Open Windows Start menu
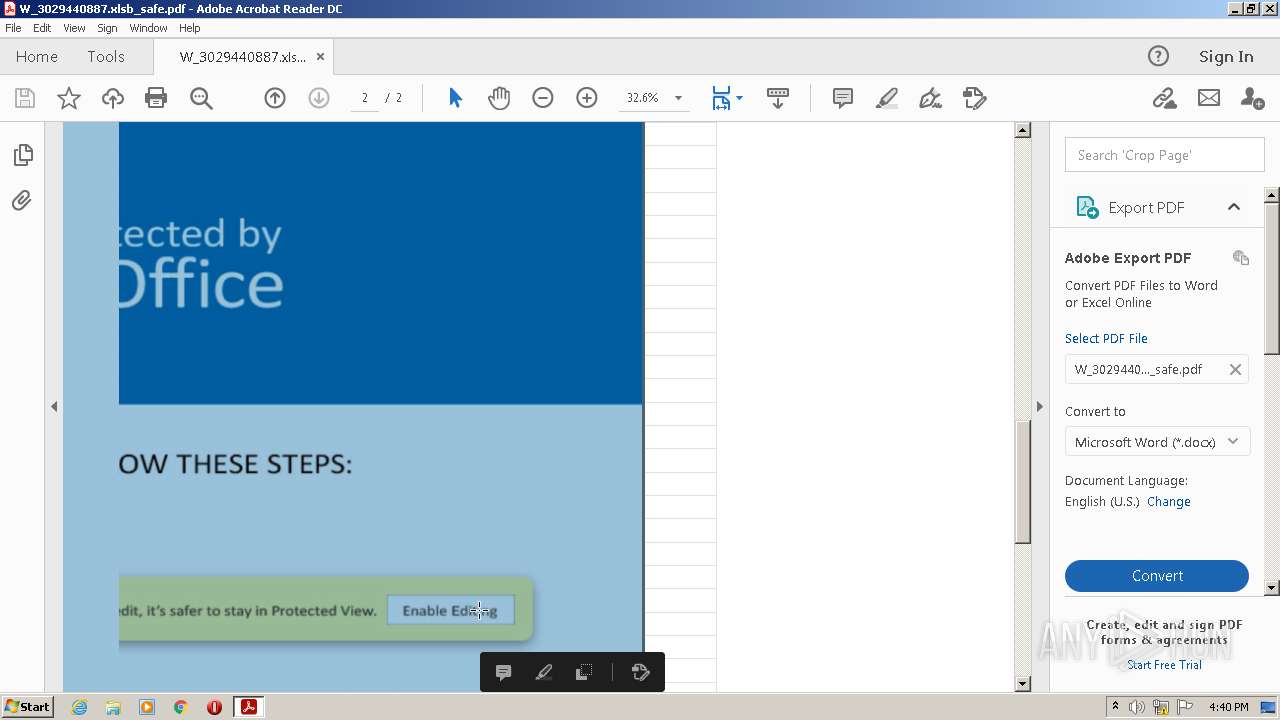Viewport: 1280px width, 720px height. pyautogui.click(x=27, y=707)
